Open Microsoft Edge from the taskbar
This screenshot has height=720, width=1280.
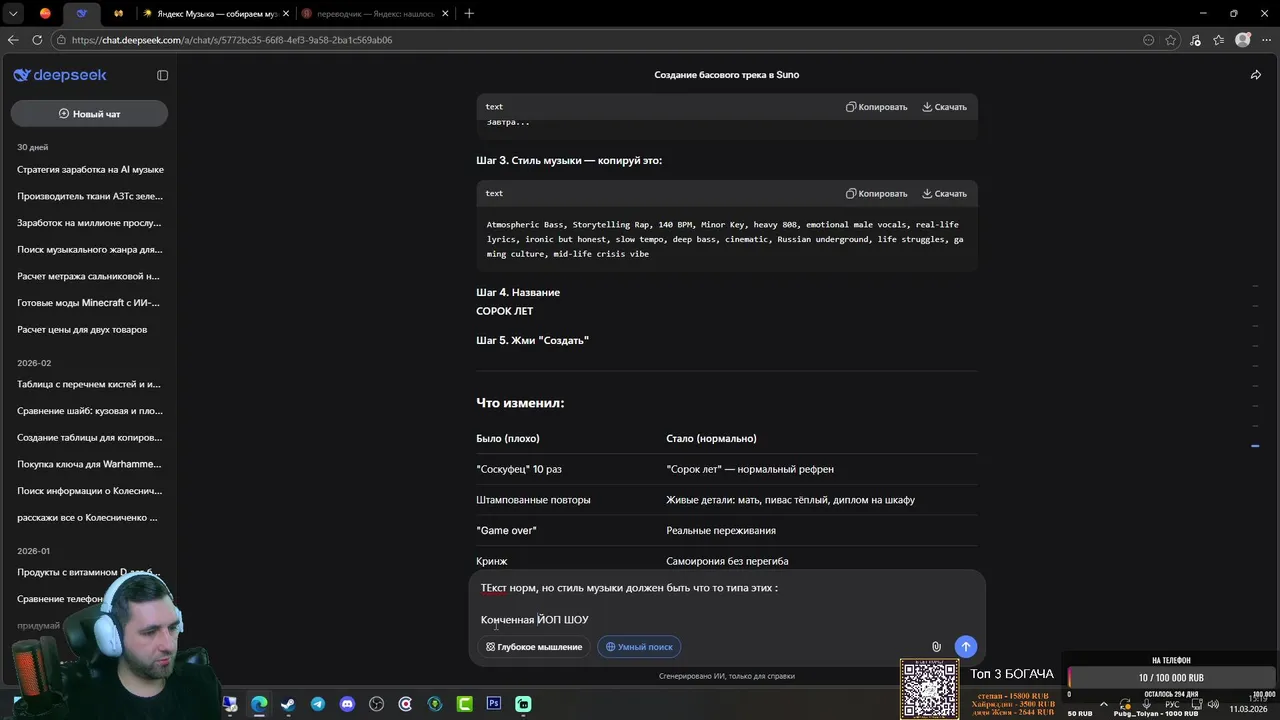[259, 704]
